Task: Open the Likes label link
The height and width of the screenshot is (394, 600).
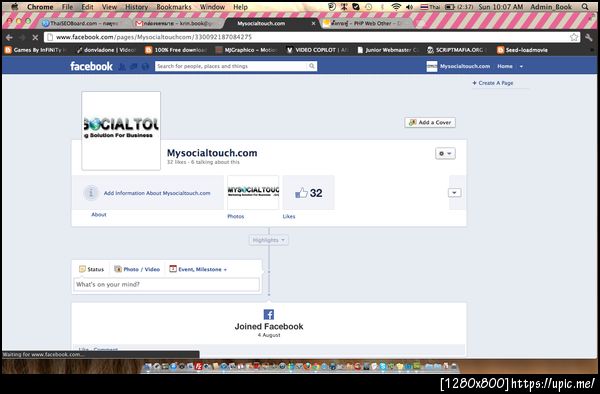Action: click(x=289, y=216)
